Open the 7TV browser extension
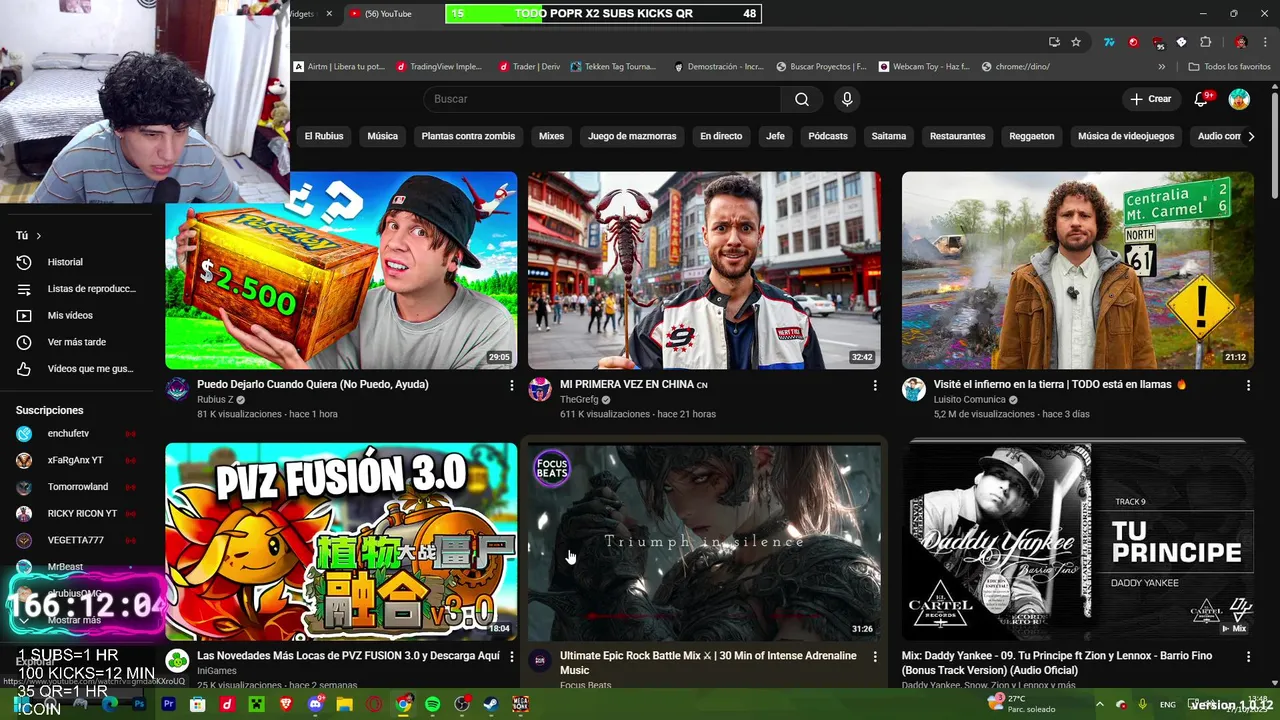1280x720 pixels. click(1109, 42)
